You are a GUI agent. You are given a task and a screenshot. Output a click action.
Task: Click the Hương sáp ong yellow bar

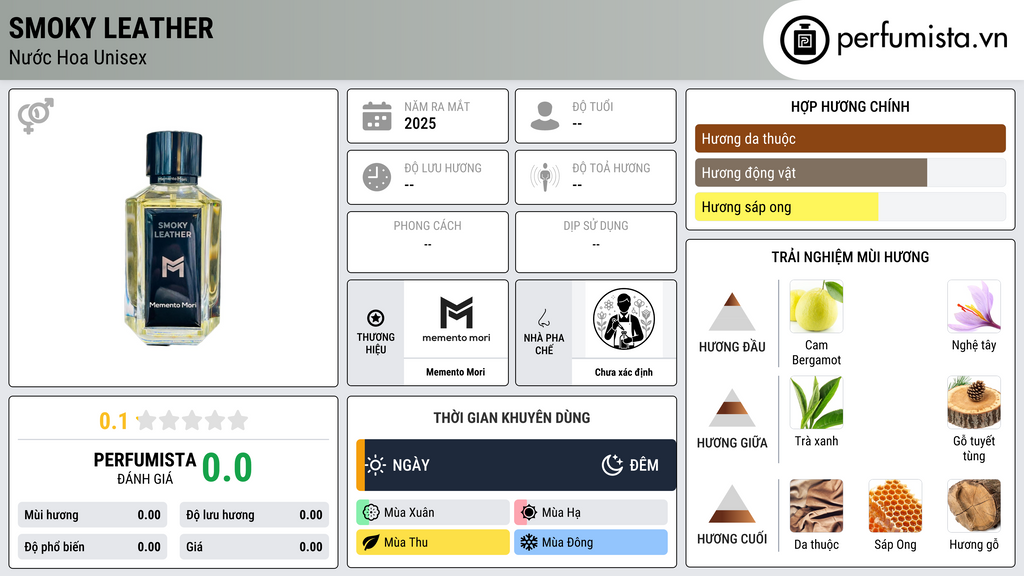pyautogui.click(x=786, y=207)
